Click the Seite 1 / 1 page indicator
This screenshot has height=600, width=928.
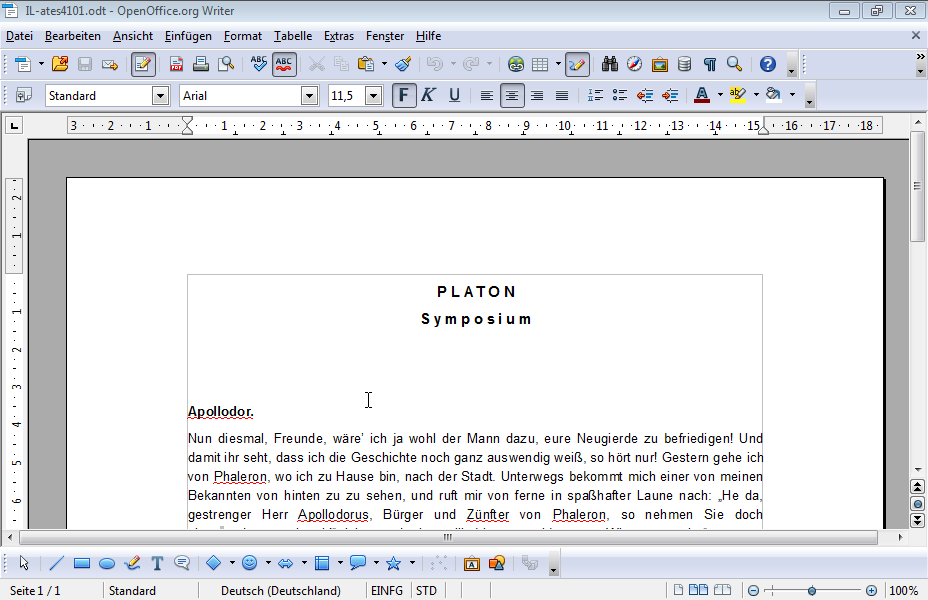pos(35,591)
